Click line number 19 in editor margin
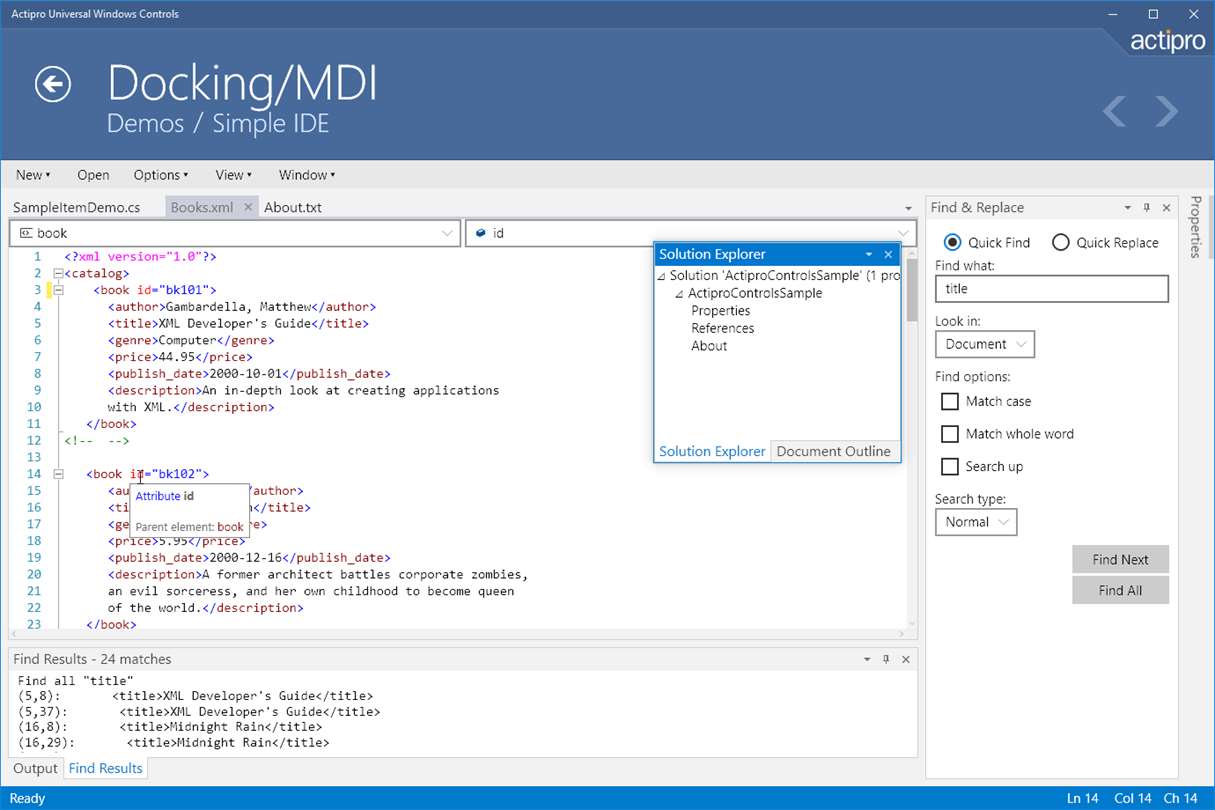Image resolution: width=1215 pixels, height=810 pixels. (35, 557)
